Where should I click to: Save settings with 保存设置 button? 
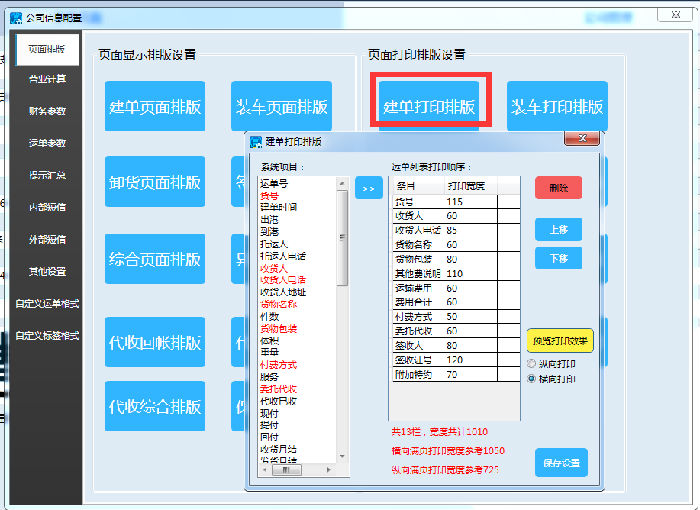point(561,462)
